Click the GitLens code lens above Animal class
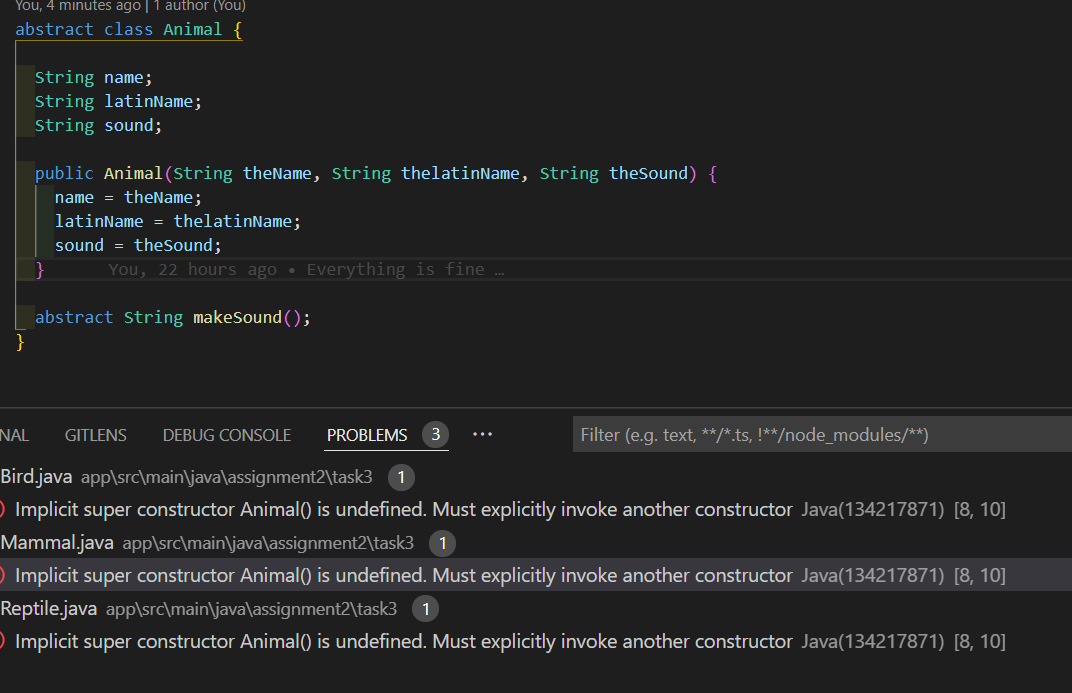This screenshot has width=1072, height=693. [x=130, y=6]
